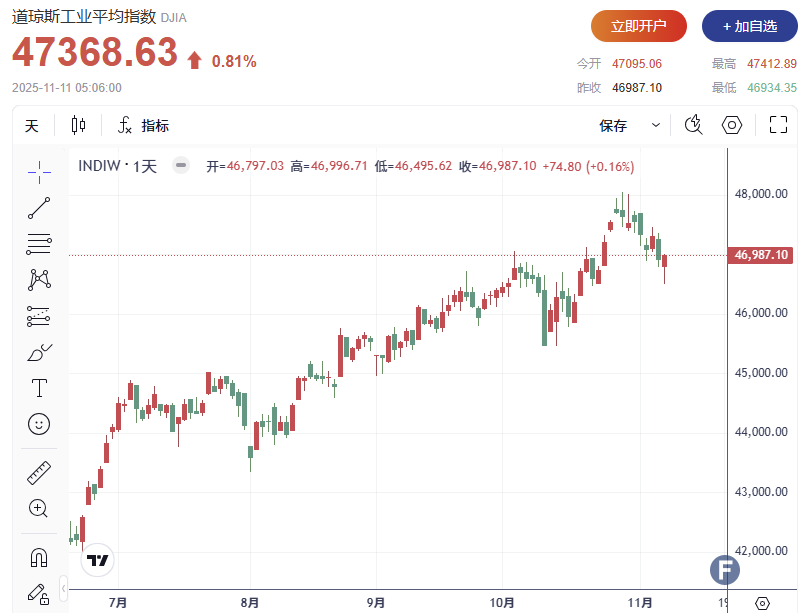Select the trend line drawing tool
Screen dimensions: 807x613
tap(39, 207)
